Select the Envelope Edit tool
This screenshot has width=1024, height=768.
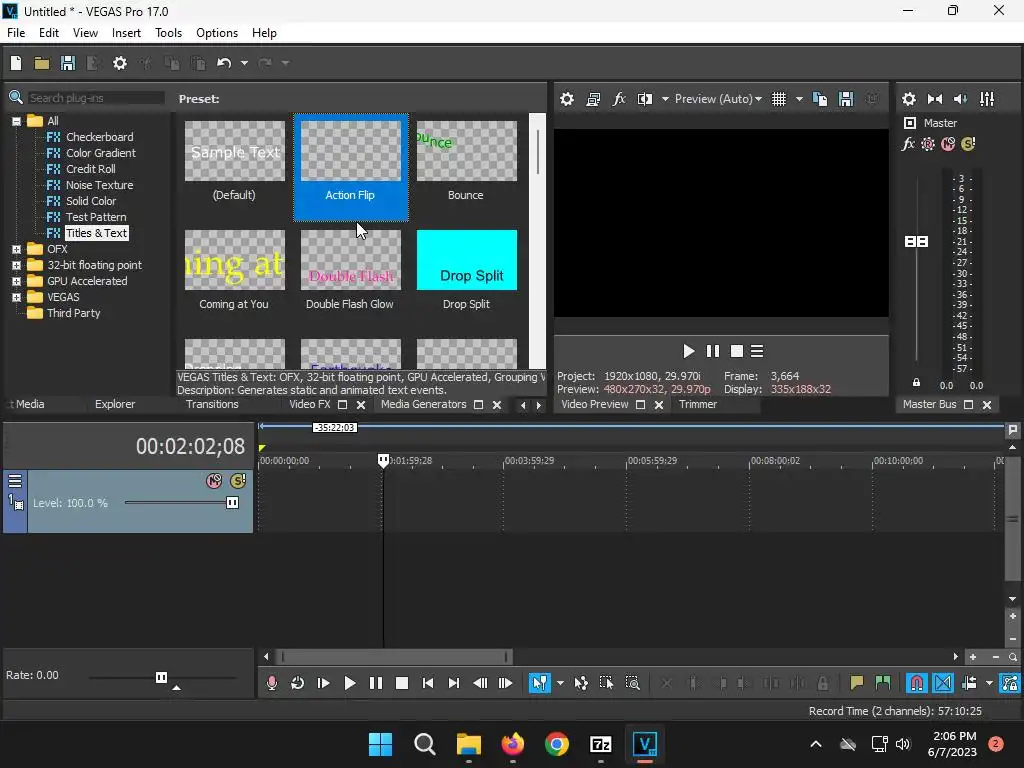pyautogui.click(x=581, y=683)
